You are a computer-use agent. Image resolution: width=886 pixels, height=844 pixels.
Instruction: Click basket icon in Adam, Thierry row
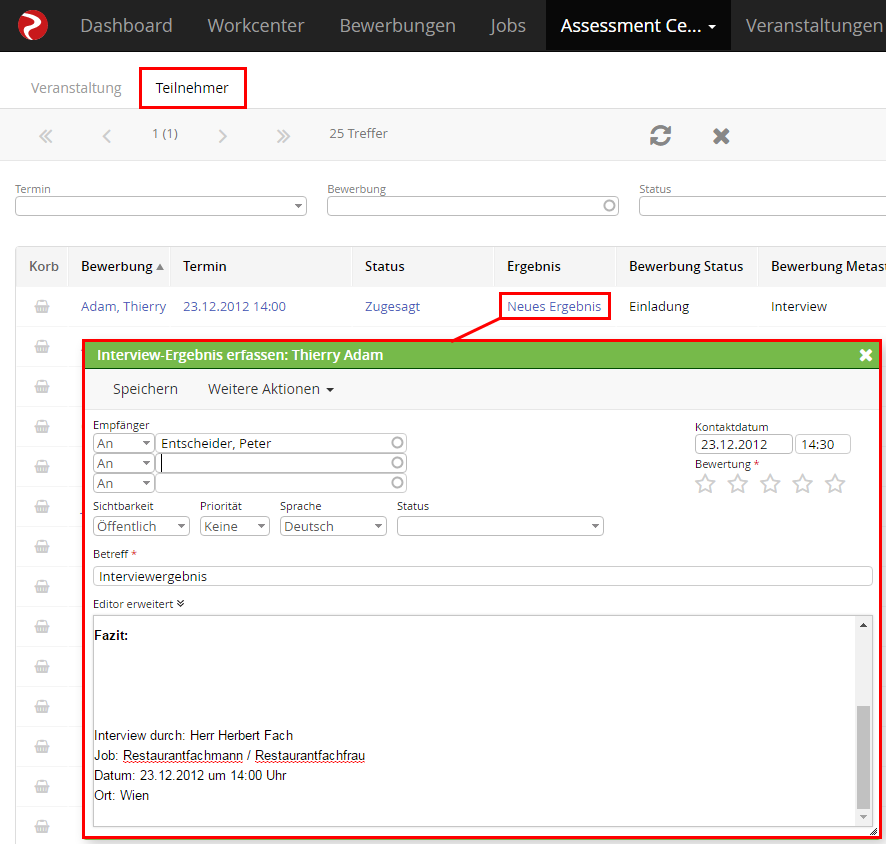click(42, 306)
